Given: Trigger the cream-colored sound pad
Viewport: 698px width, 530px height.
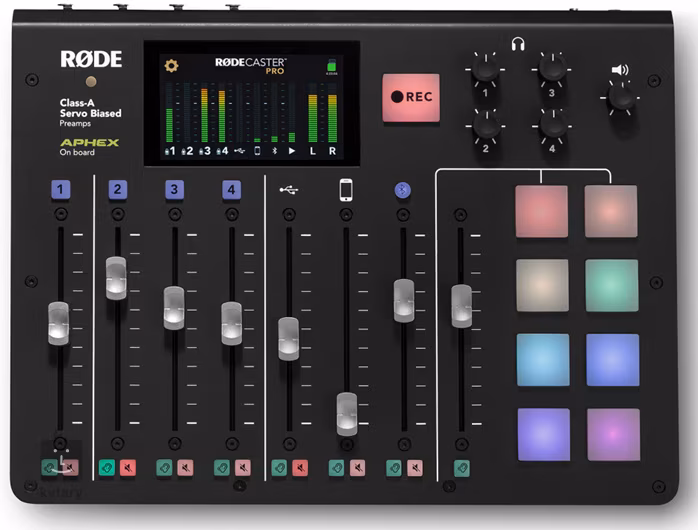Looking at the screenshot, I should pos(542,285).
